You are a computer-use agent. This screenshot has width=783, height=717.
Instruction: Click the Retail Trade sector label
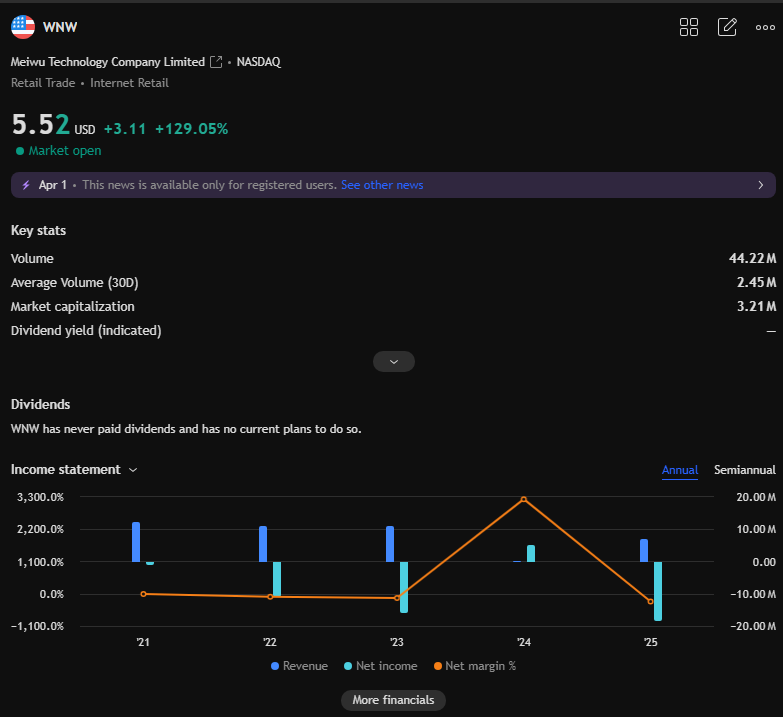pos(43,83)
